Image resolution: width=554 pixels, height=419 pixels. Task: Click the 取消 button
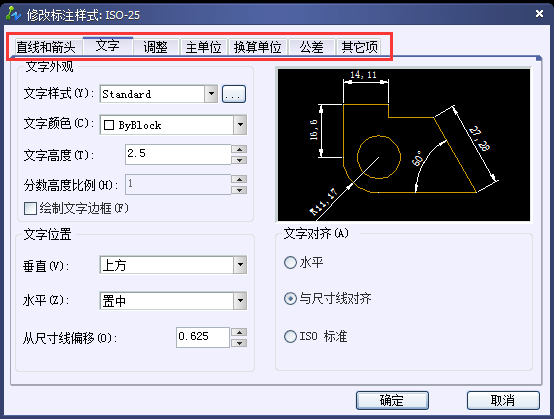tap(503, 401)
